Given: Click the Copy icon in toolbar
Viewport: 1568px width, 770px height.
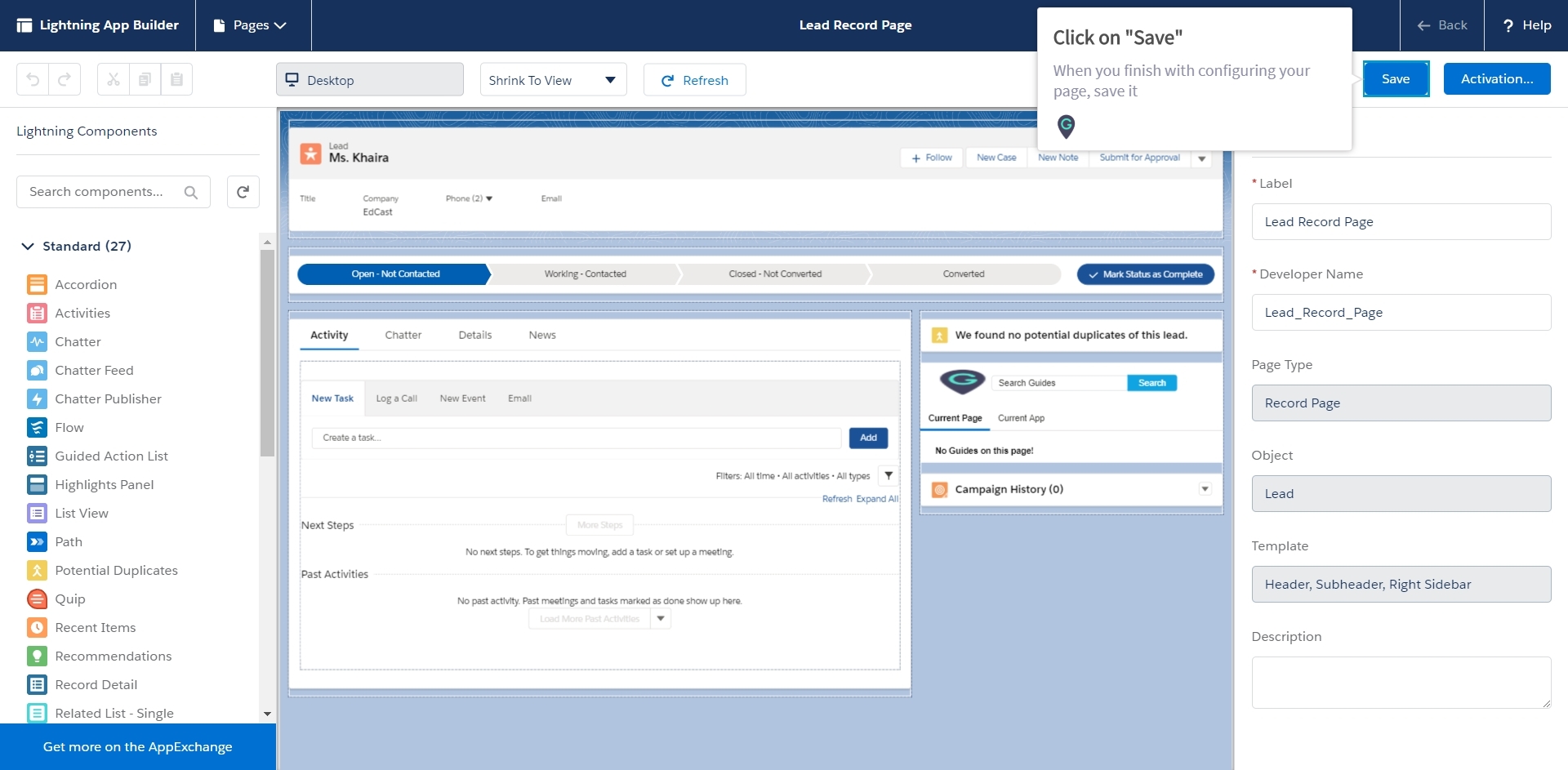Looking at the screenshot, I should (145, 79).
